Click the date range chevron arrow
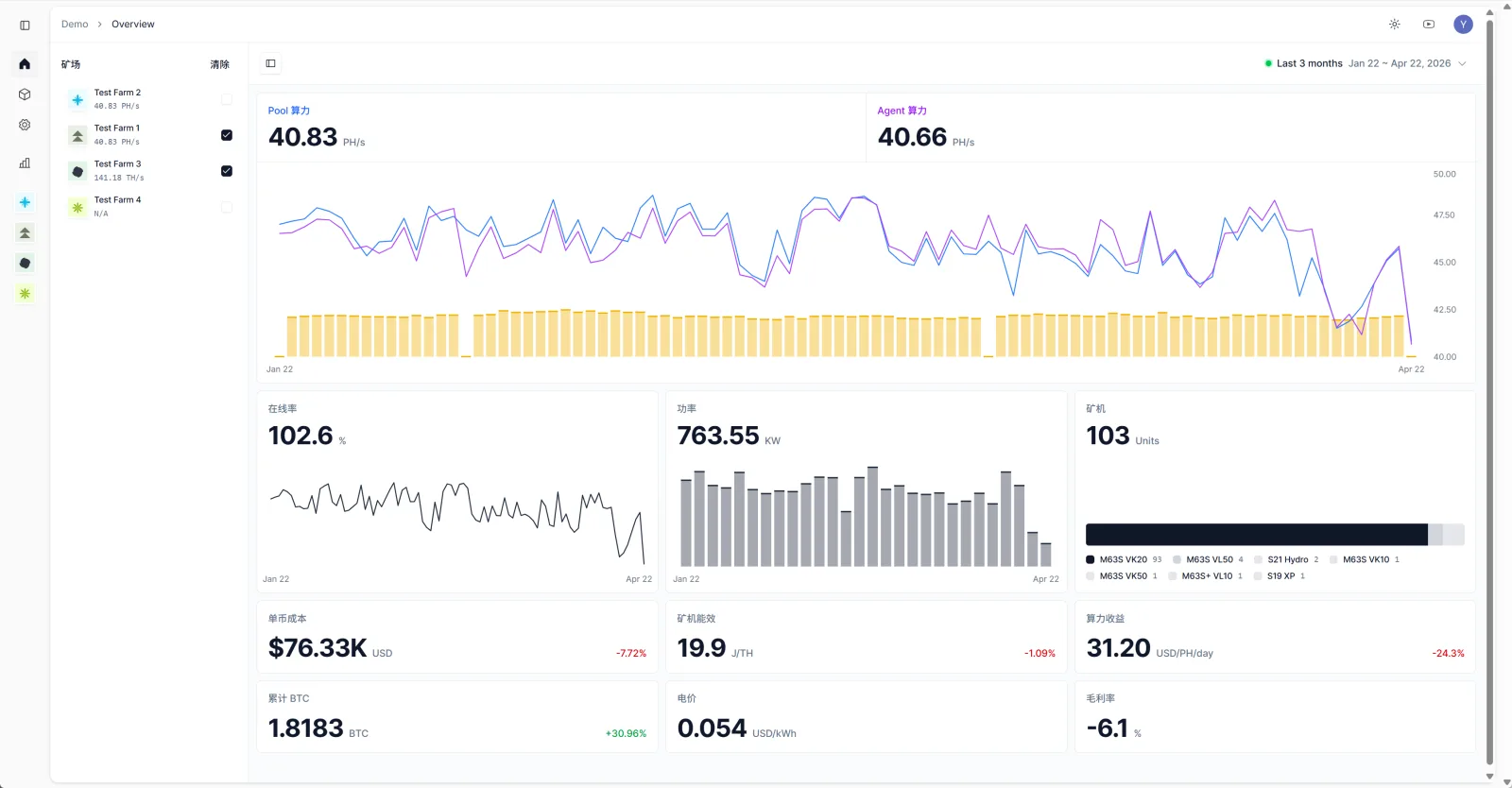This screenshot has width=1512, height=788. (x=1462, y=63)
